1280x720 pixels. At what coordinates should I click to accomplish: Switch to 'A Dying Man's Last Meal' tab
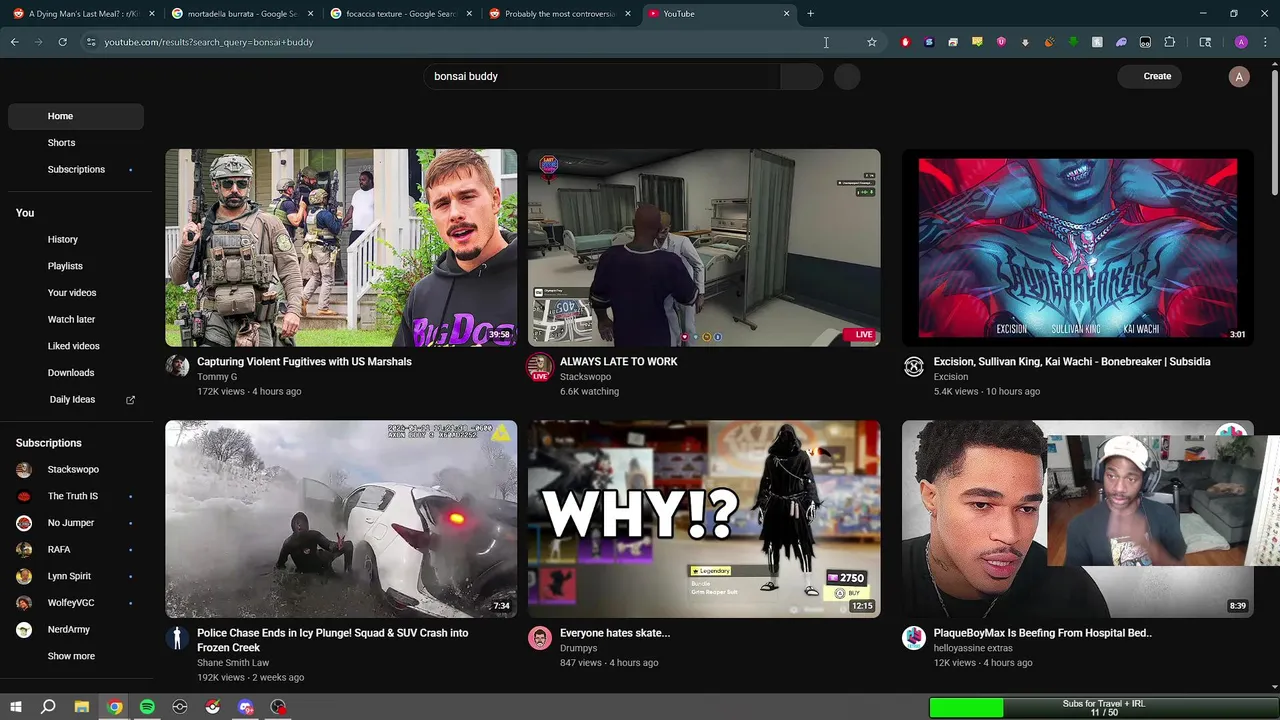point(85,14)
